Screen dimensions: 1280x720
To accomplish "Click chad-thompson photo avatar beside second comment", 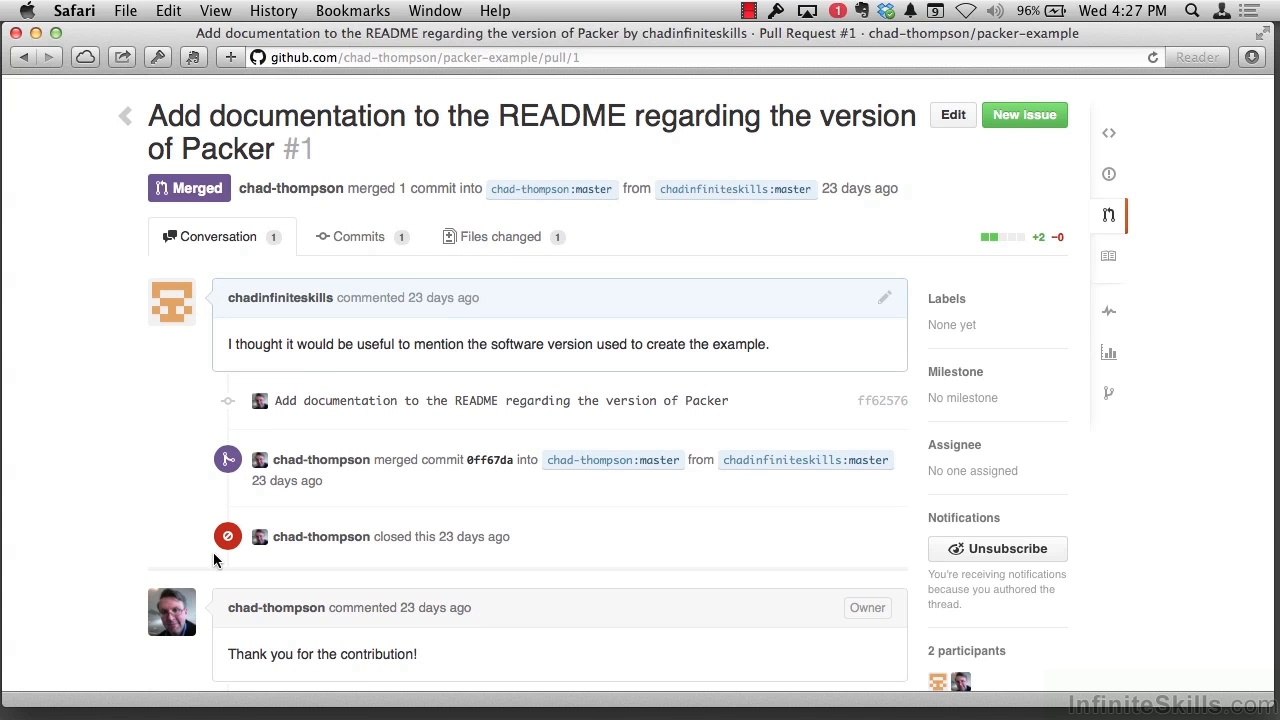I will click(172, 612).
